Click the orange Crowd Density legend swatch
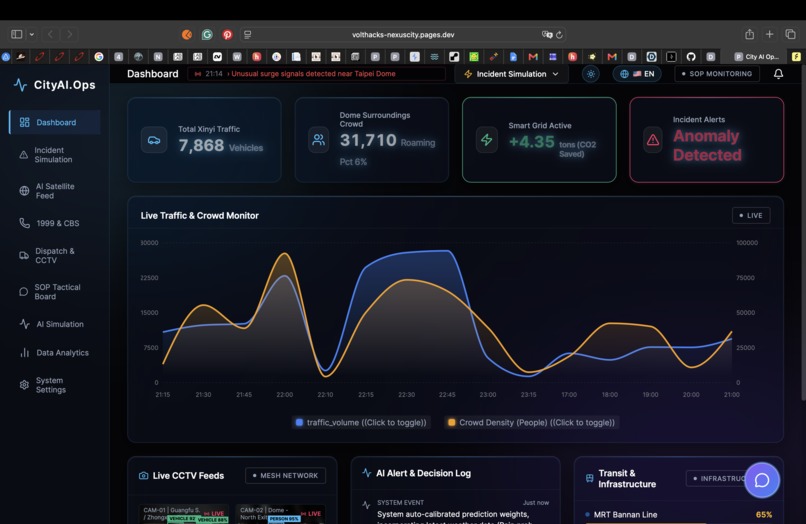 [x=452, y=423]
